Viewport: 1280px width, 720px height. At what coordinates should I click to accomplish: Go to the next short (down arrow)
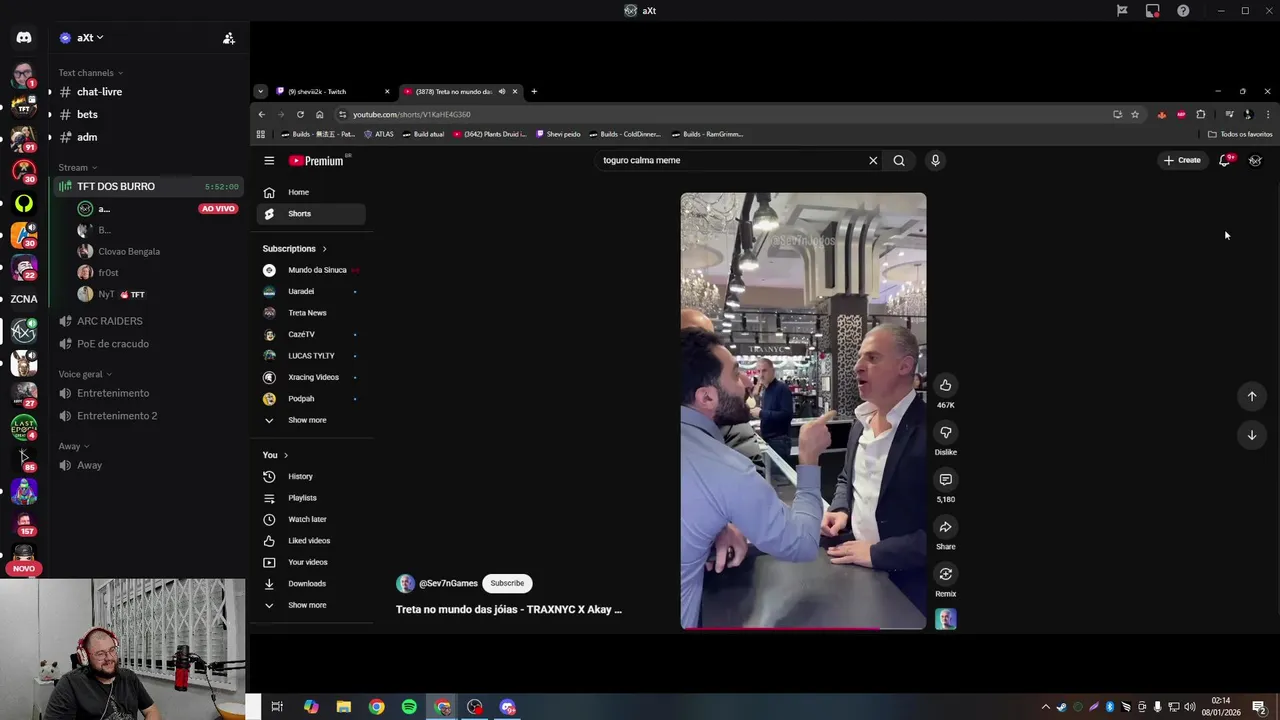pos(1251,435)
